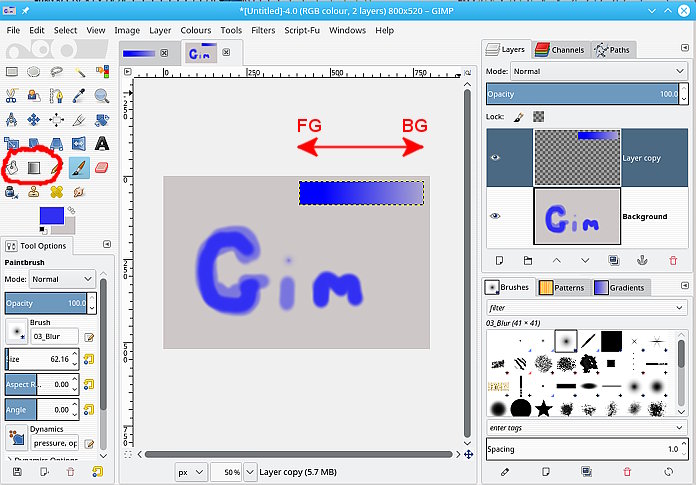The height and width of the screenshot is (485, 696).
Task: Select the Smudge finger tool
Action: (79, 192)
